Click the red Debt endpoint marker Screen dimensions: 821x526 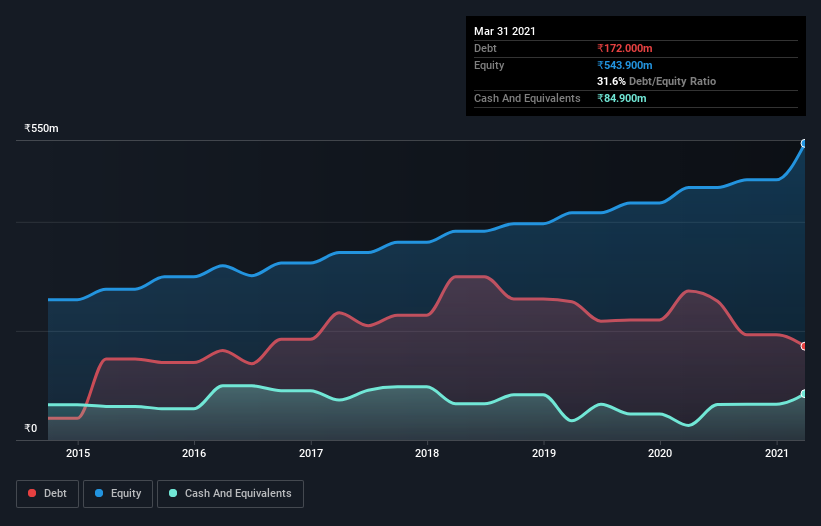pos(804,346)
